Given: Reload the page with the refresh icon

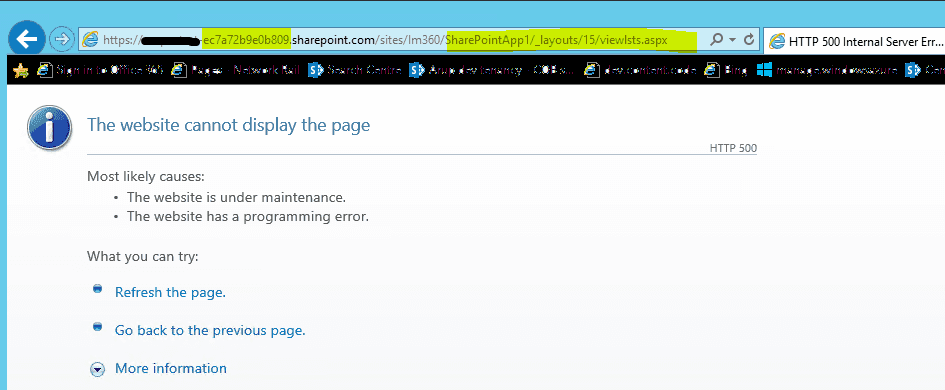Looking at the screenshot, I should (749, 40).
